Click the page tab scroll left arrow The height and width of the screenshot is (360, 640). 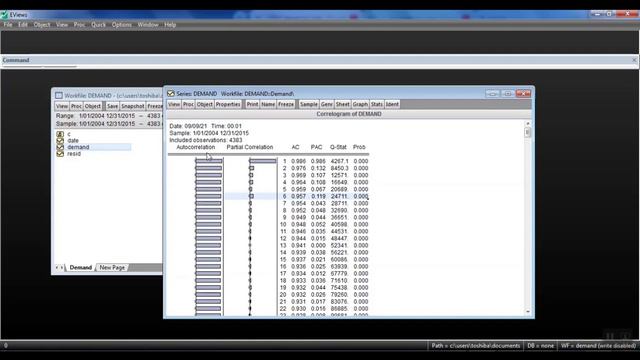57,268
